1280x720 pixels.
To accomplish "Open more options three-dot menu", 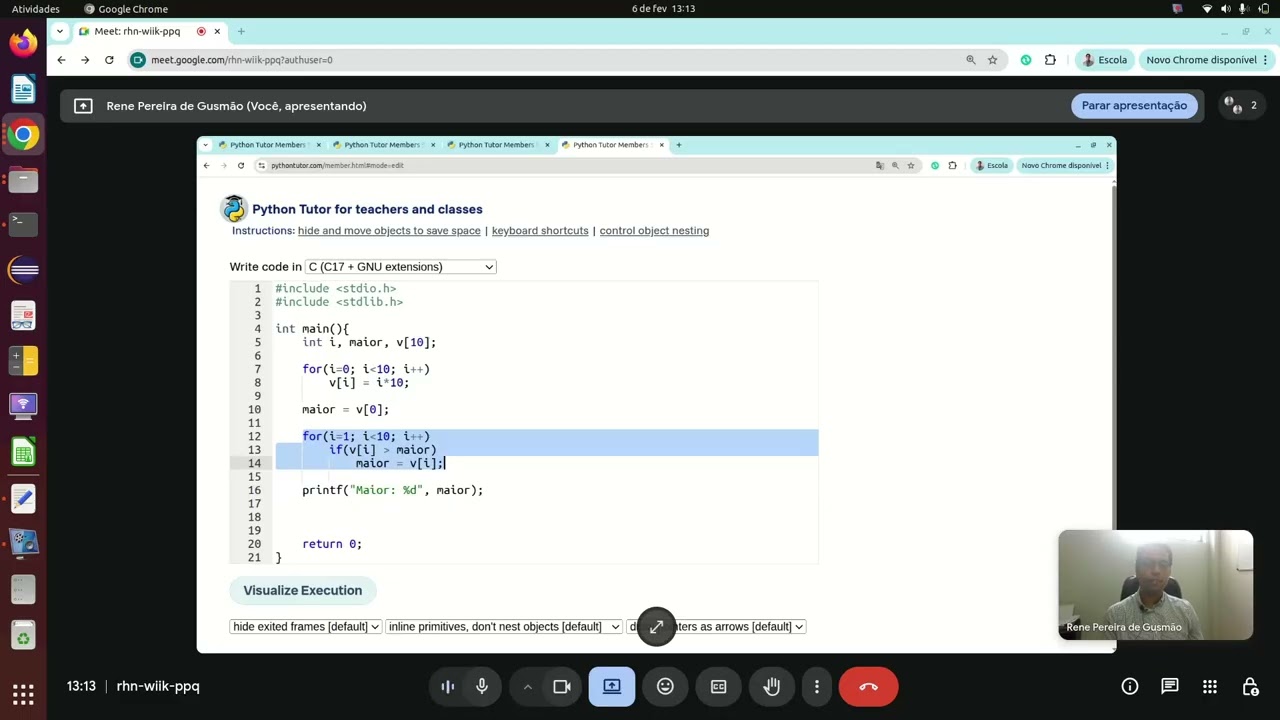I will tap(817, 686).
